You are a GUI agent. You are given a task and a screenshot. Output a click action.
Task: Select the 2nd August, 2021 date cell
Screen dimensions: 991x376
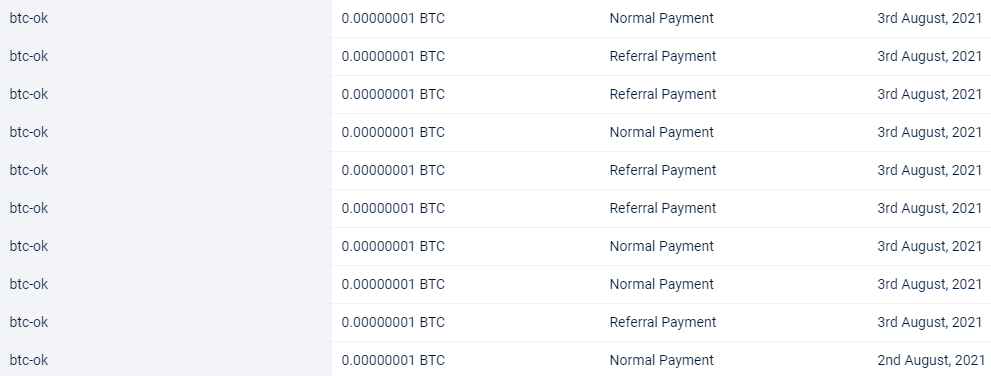[931, 360]
